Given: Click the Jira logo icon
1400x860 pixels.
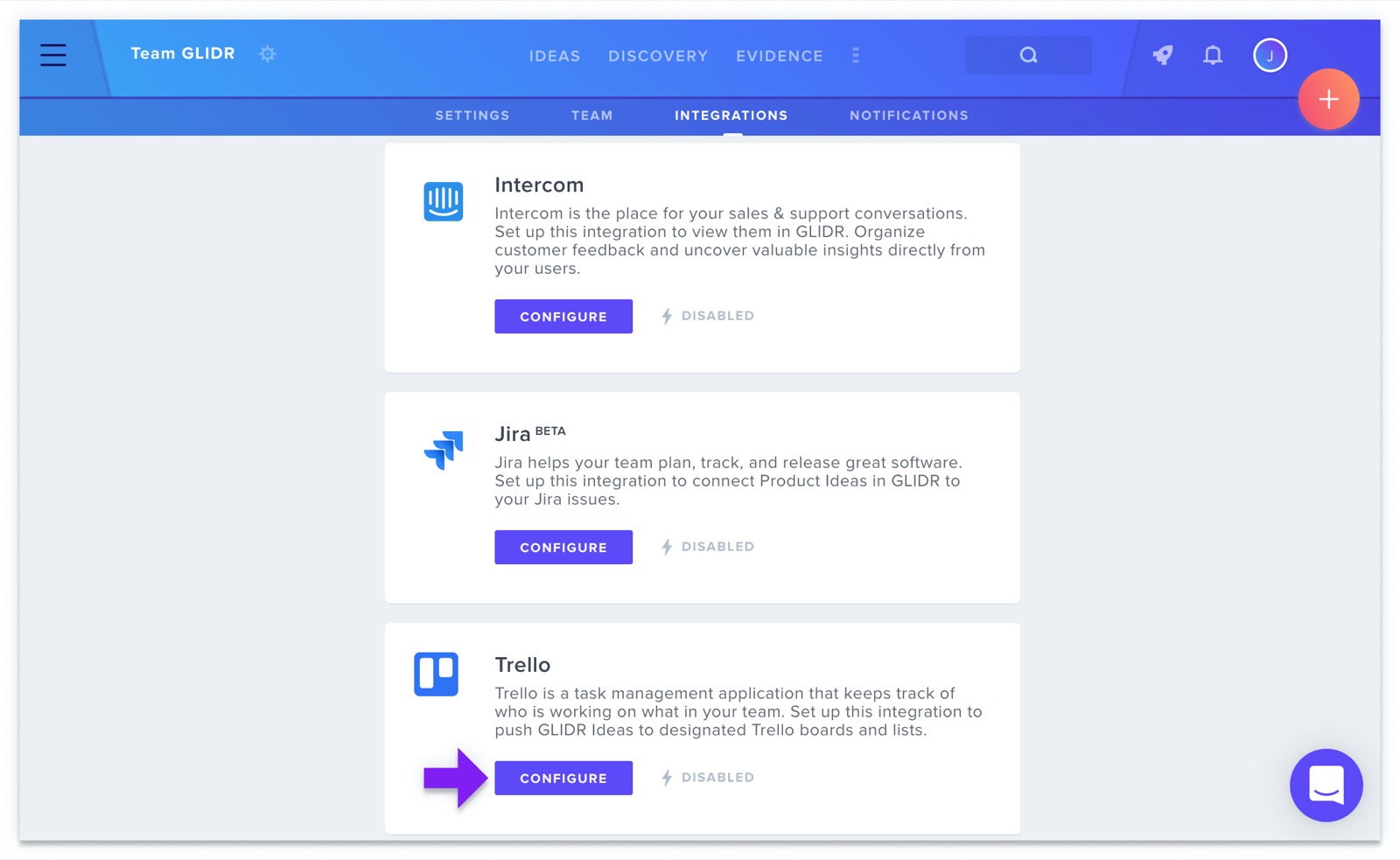Looking at the screenshot, I should (444, 450).
